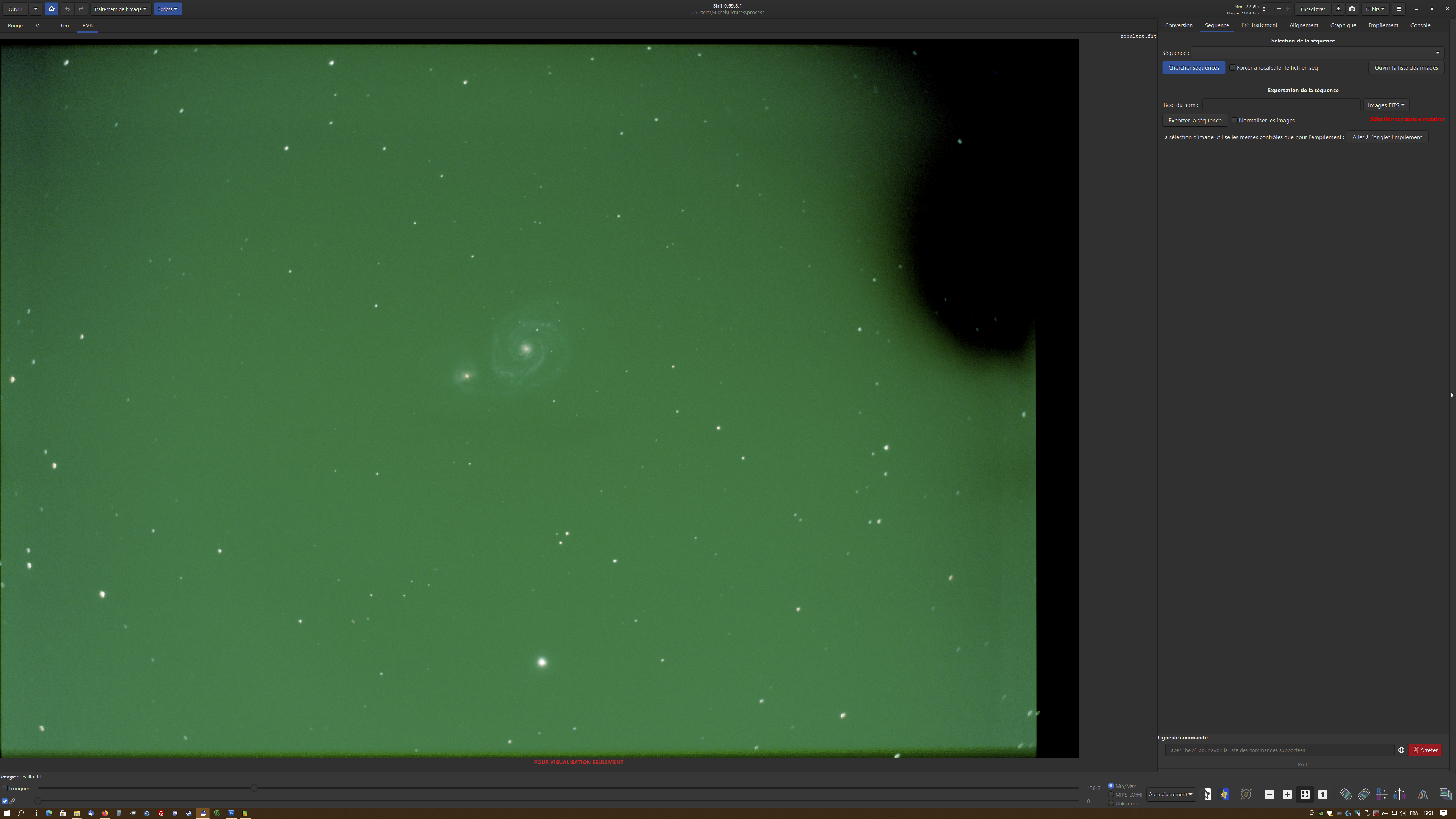Click the undo arrow icon
Image resolution: width=1456 pixels, height=819 pixels.
(67, 9)
